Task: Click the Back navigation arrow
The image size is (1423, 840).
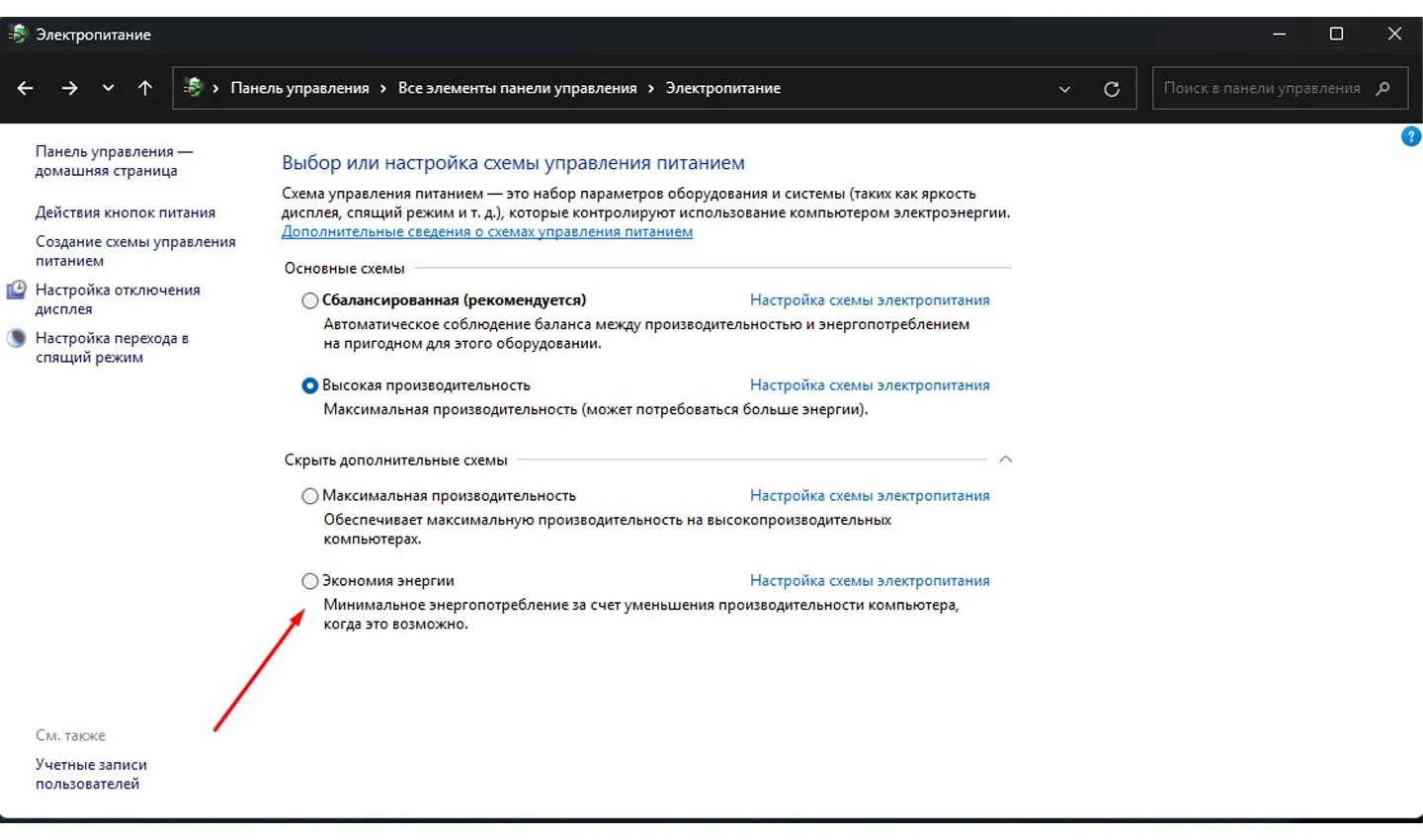Action: tap(26, 88)
